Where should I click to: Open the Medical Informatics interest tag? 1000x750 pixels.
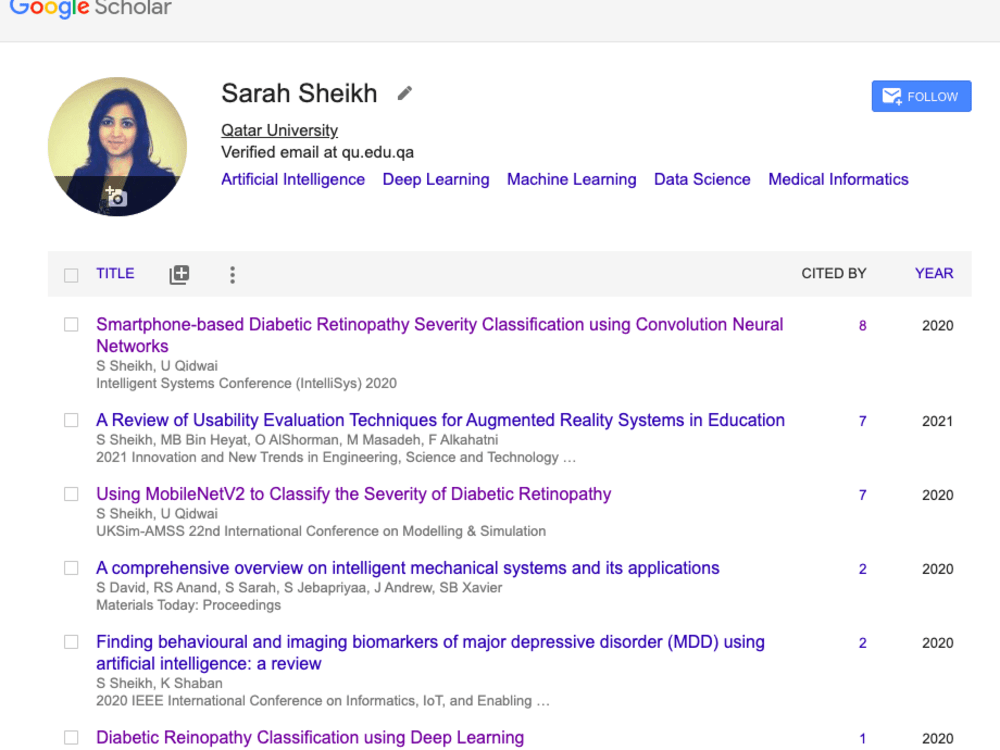coord(838,179)
